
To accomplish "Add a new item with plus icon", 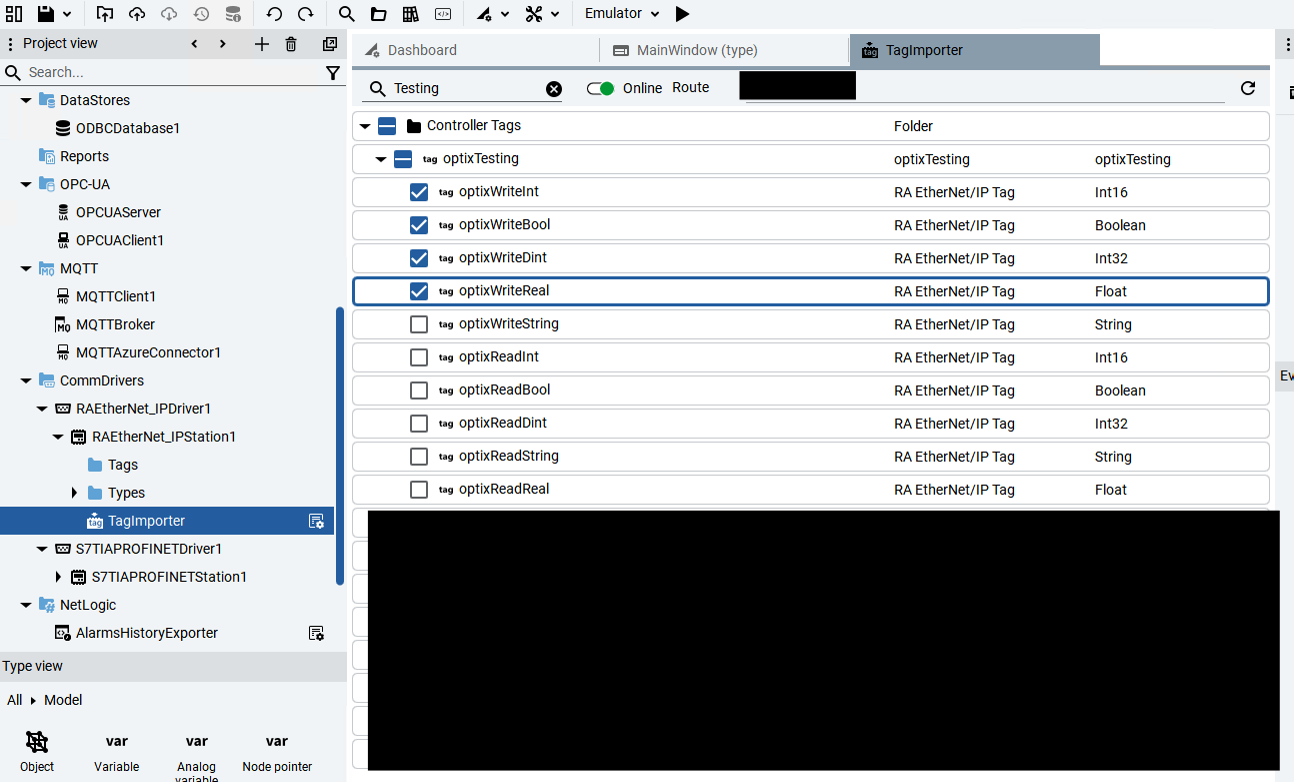I will click(262, 44).
